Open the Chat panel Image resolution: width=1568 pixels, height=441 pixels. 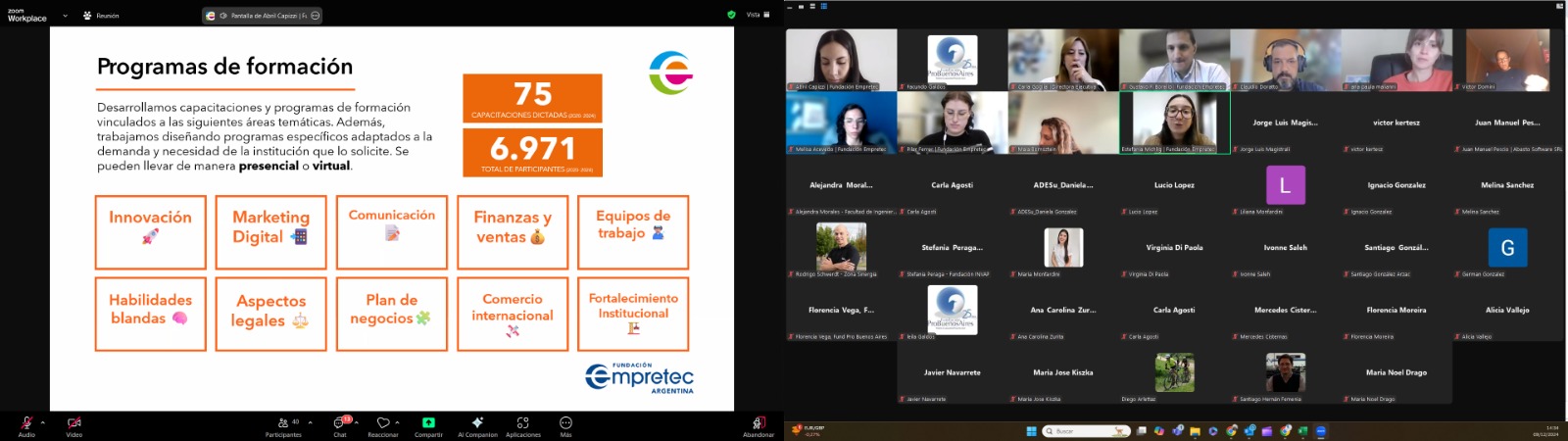(339, 423)
